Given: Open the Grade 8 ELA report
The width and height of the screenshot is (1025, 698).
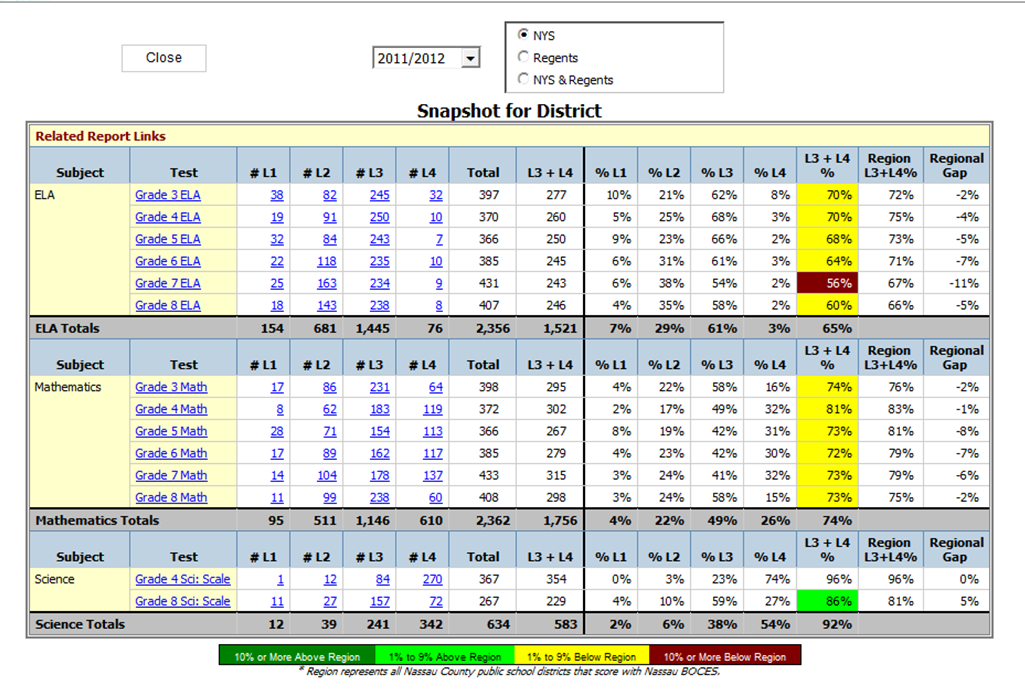Looking at the screenshot, I should pyautogui.click(x=168, y=306).
